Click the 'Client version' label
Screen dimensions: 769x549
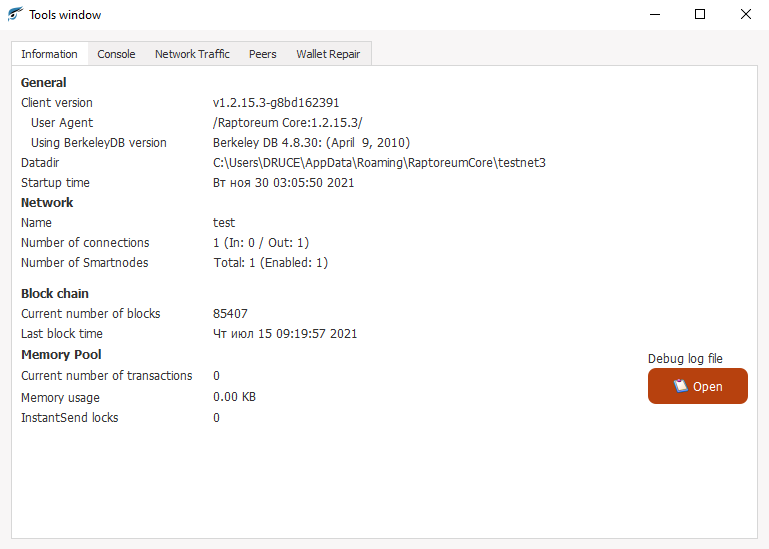57,103
